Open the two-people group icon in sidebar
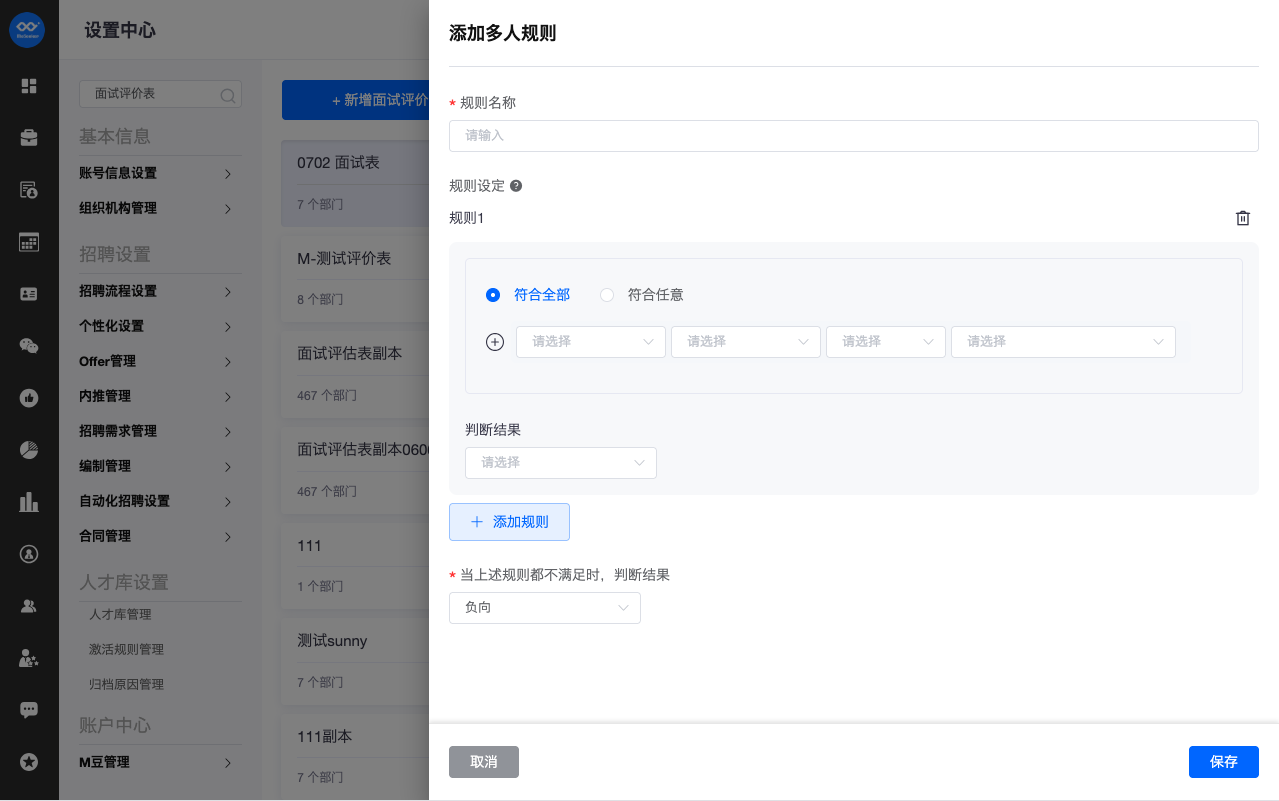1279x801 pixels. tap(29, 605)
